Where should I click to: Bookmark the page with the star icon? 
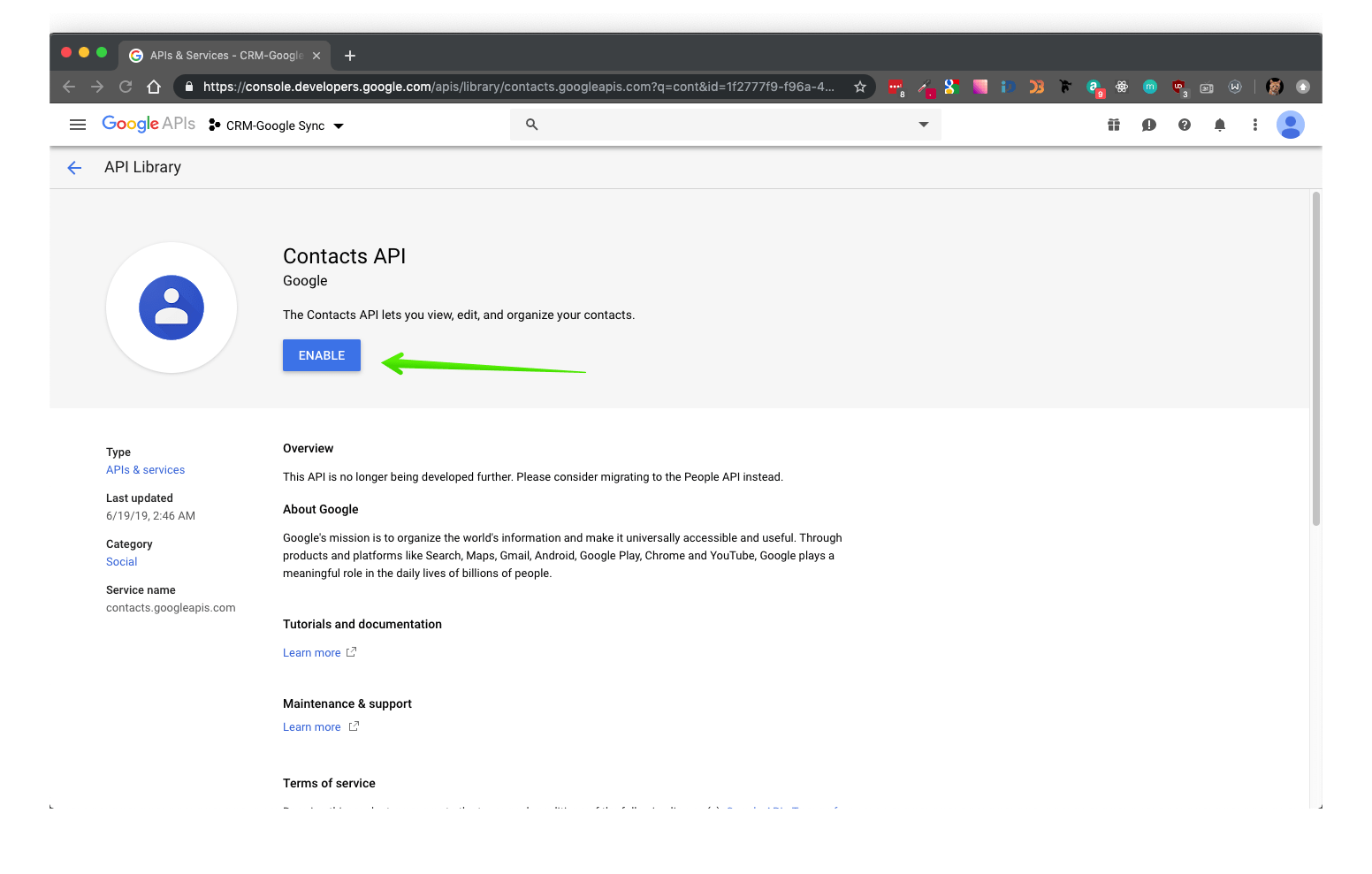tap(859, 87)
